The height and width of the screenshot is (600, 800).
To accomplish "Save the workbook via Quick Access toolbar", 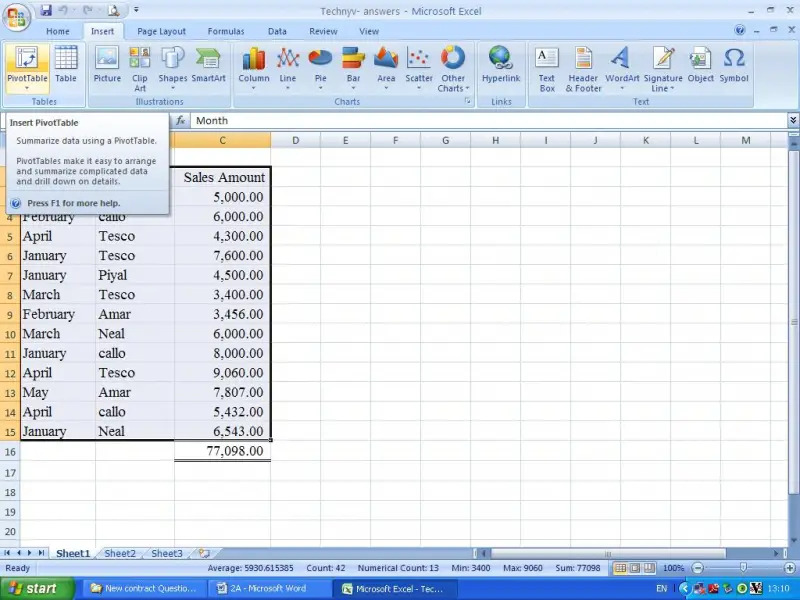I will tap(44, 9).
